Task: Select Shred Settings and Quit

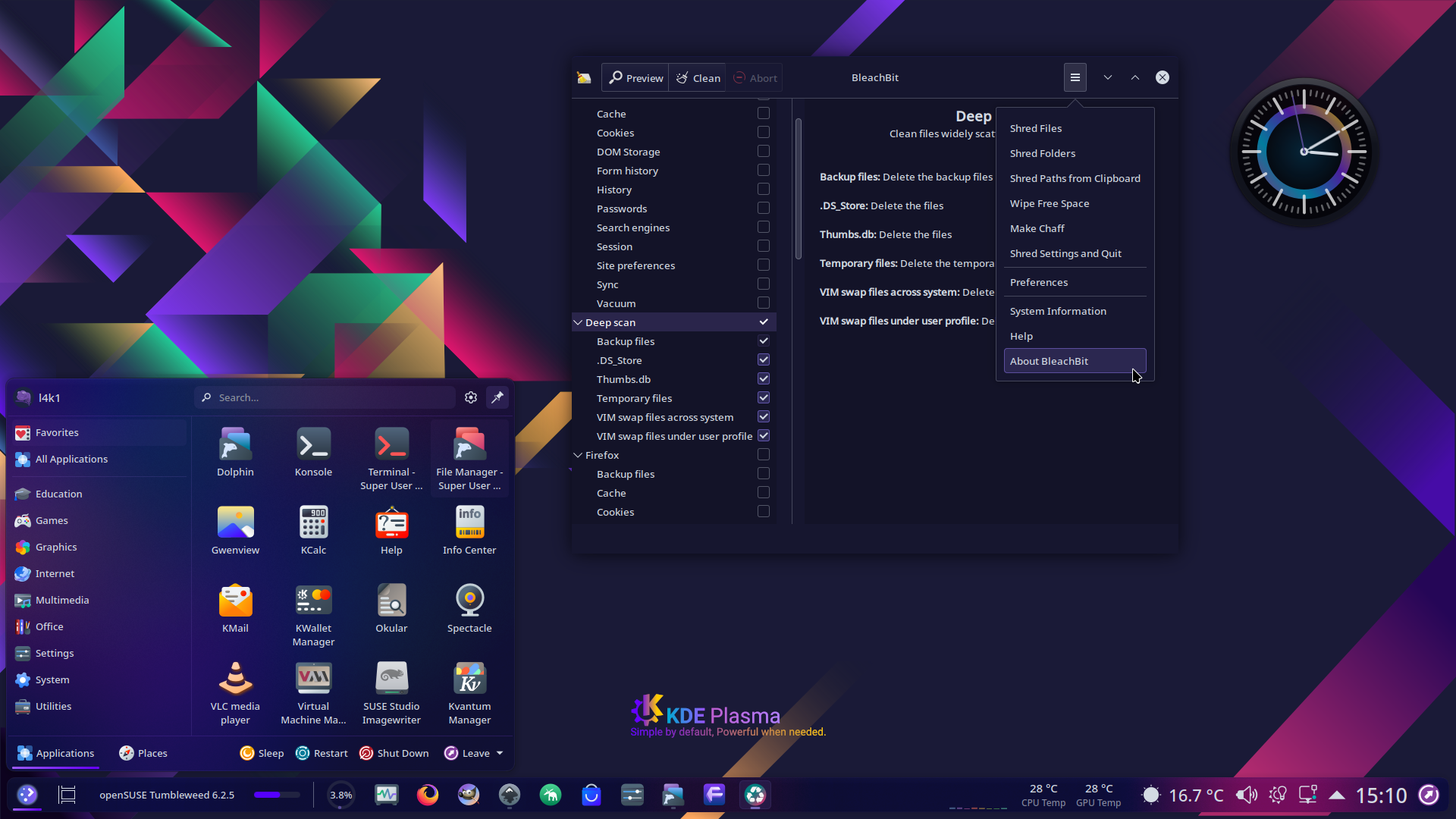Action: 1075,253
